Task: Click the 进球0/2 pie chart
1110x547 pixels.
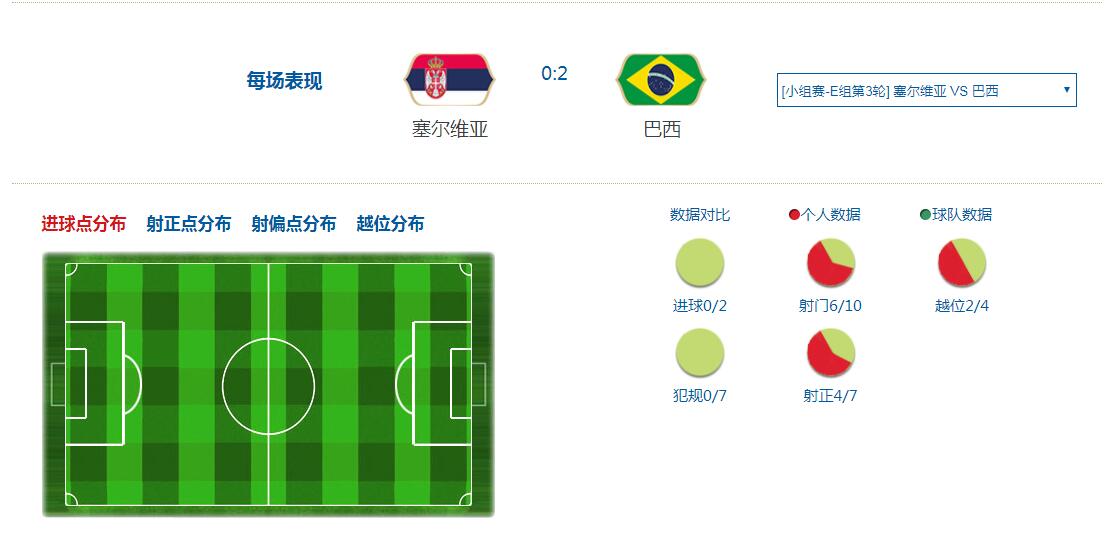Action: pos(699,263)
